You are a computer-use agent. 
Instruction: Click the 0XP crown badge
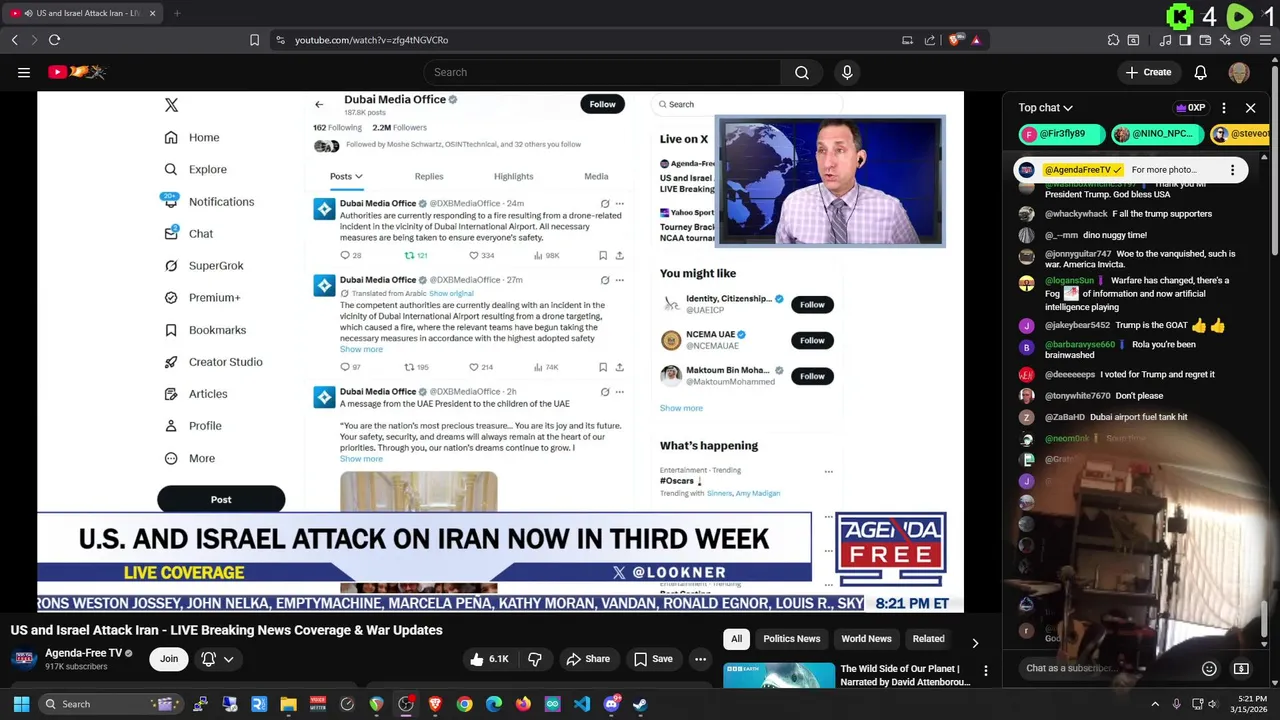[x=1190, y=108]
